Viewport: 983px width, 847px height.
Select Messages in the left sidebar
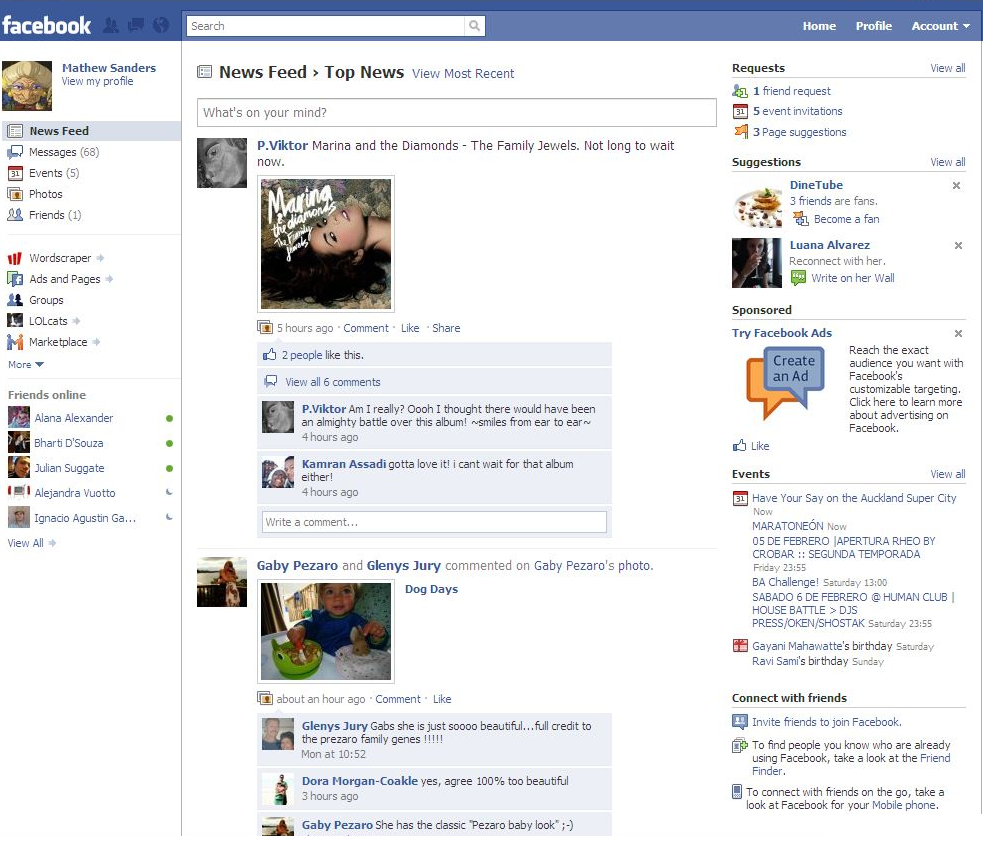[x=52, y=152]
